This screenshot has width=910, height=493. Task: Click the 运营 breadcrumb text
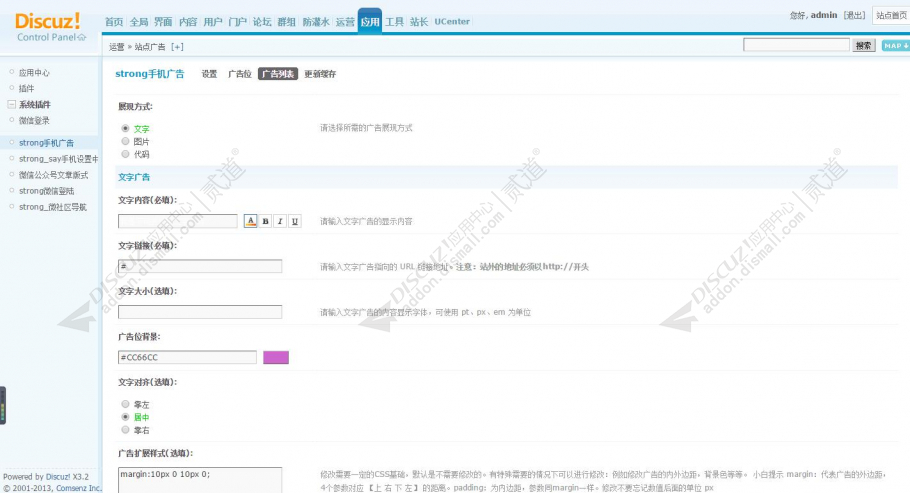[x=117, y=47]
